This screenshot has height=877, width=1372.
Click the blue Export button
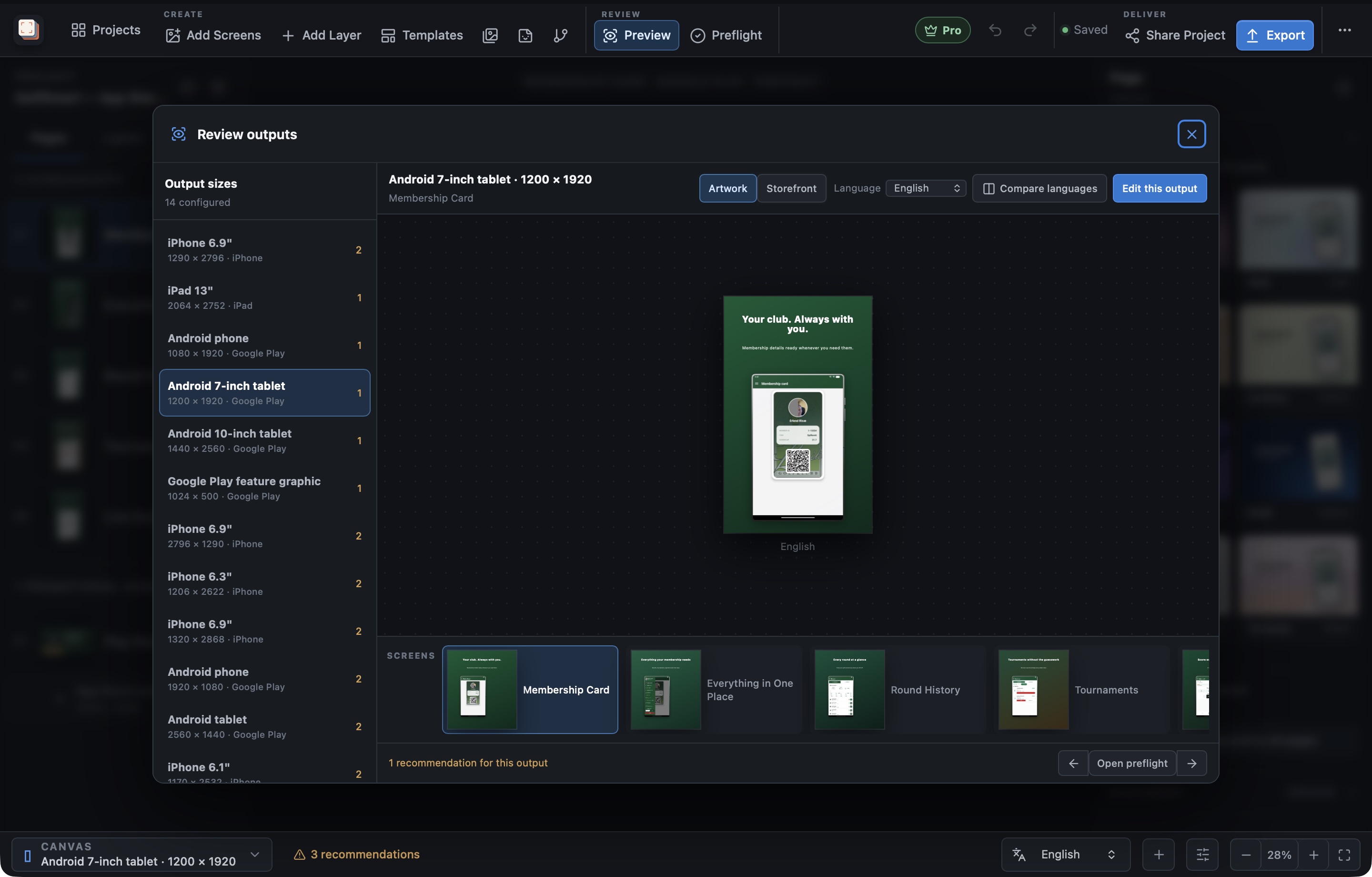pos(1274,35)
